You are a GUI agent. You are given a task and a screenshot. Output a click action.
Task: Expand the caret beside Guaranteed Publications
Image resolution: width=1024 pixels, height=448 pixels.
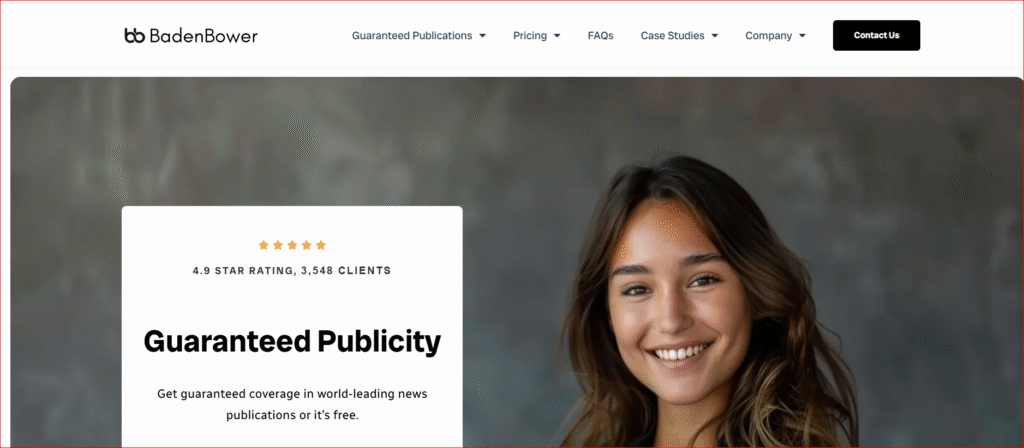click(x=483, y=36)
